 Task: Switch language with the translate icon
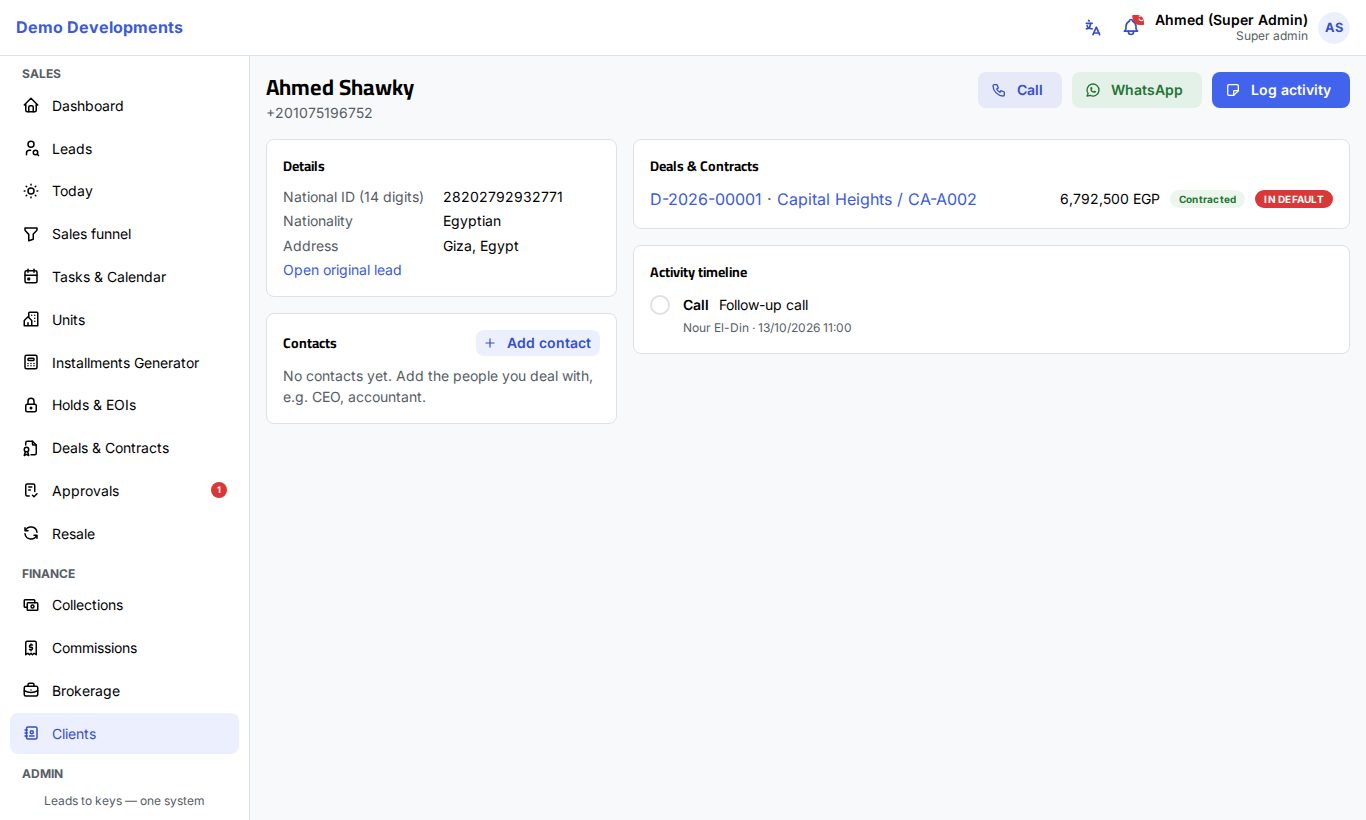tap(1093, 27)
